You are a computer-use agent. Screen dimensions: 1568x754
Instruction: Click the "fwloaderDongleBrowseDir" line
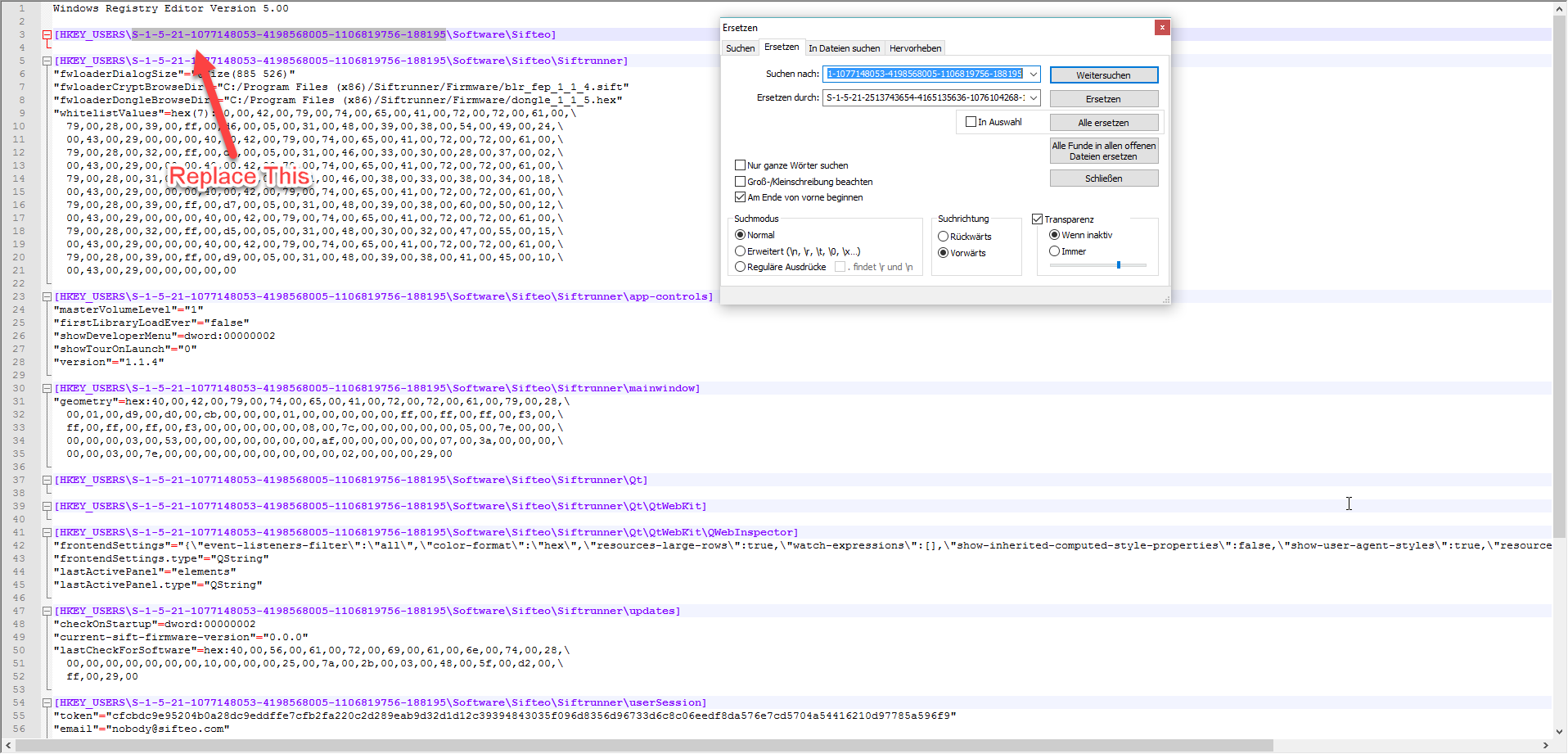pyautogui.click(x=338, y=100)
